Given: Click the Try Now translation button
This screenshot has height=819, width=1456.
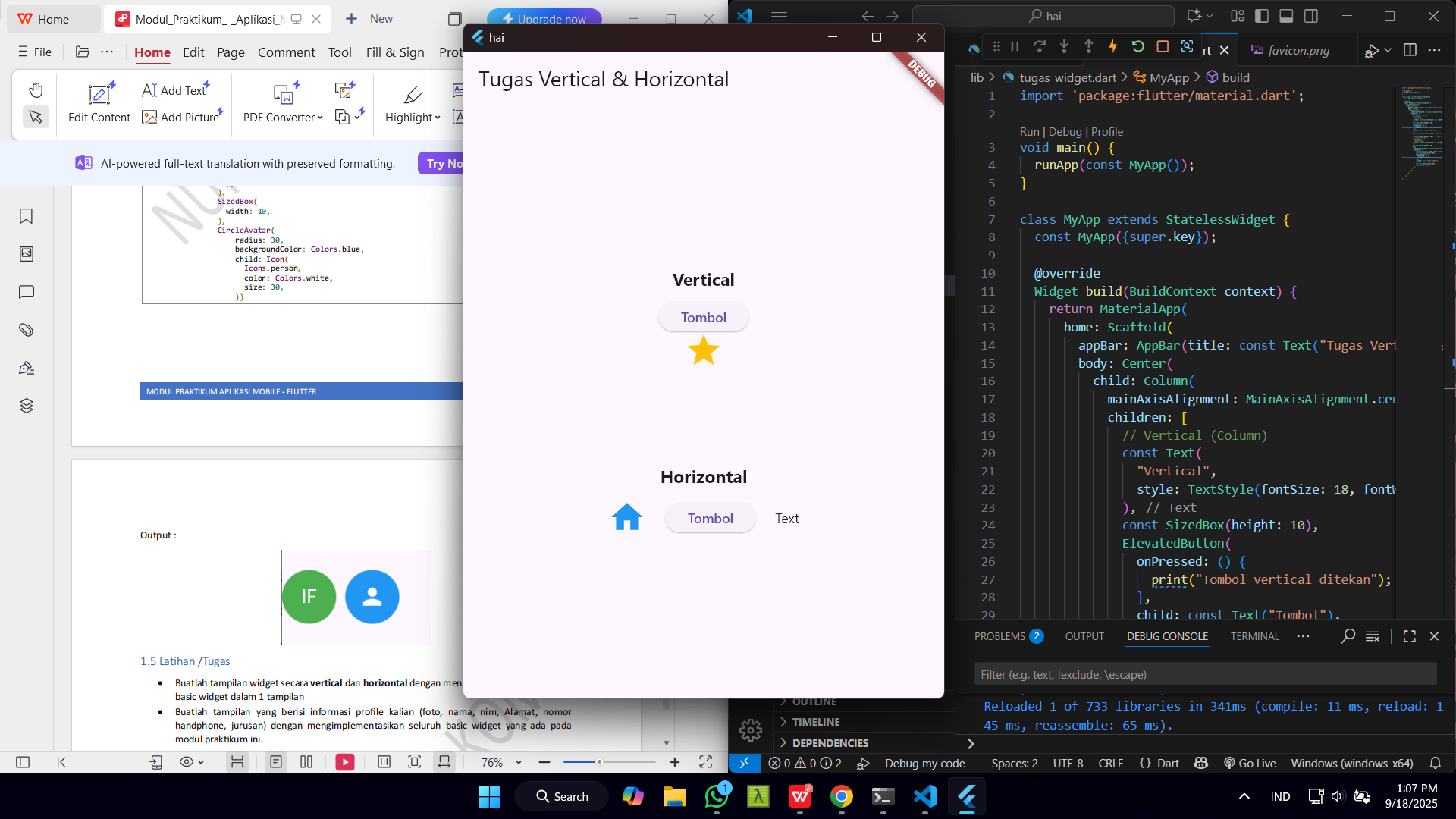Looking at the screenshot, I should (x=442, y=163).
